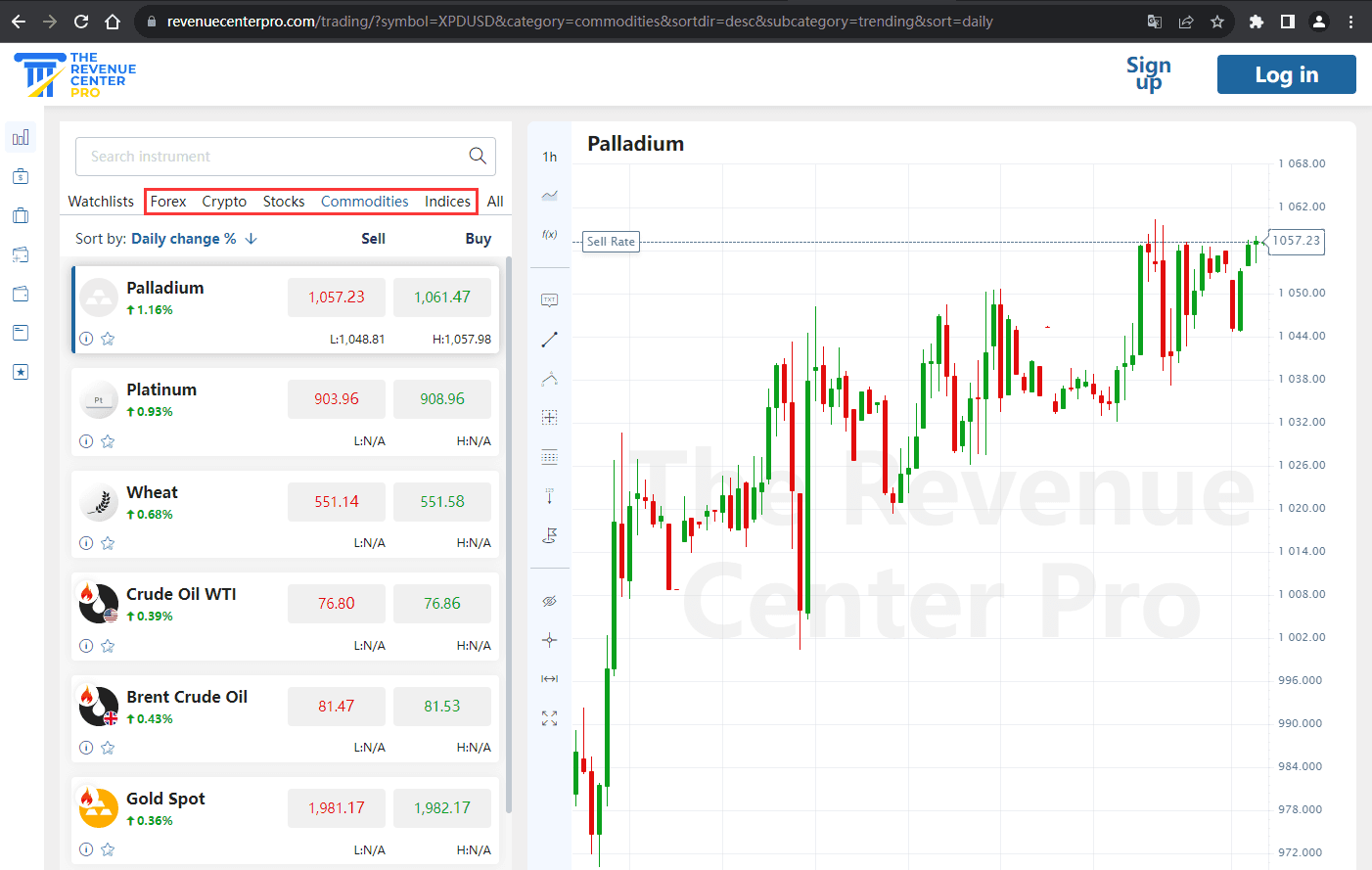The height and width of the screenshot is (870, 1372).
Task: Open Wheat info icon
Action: [x=86, y=543]
